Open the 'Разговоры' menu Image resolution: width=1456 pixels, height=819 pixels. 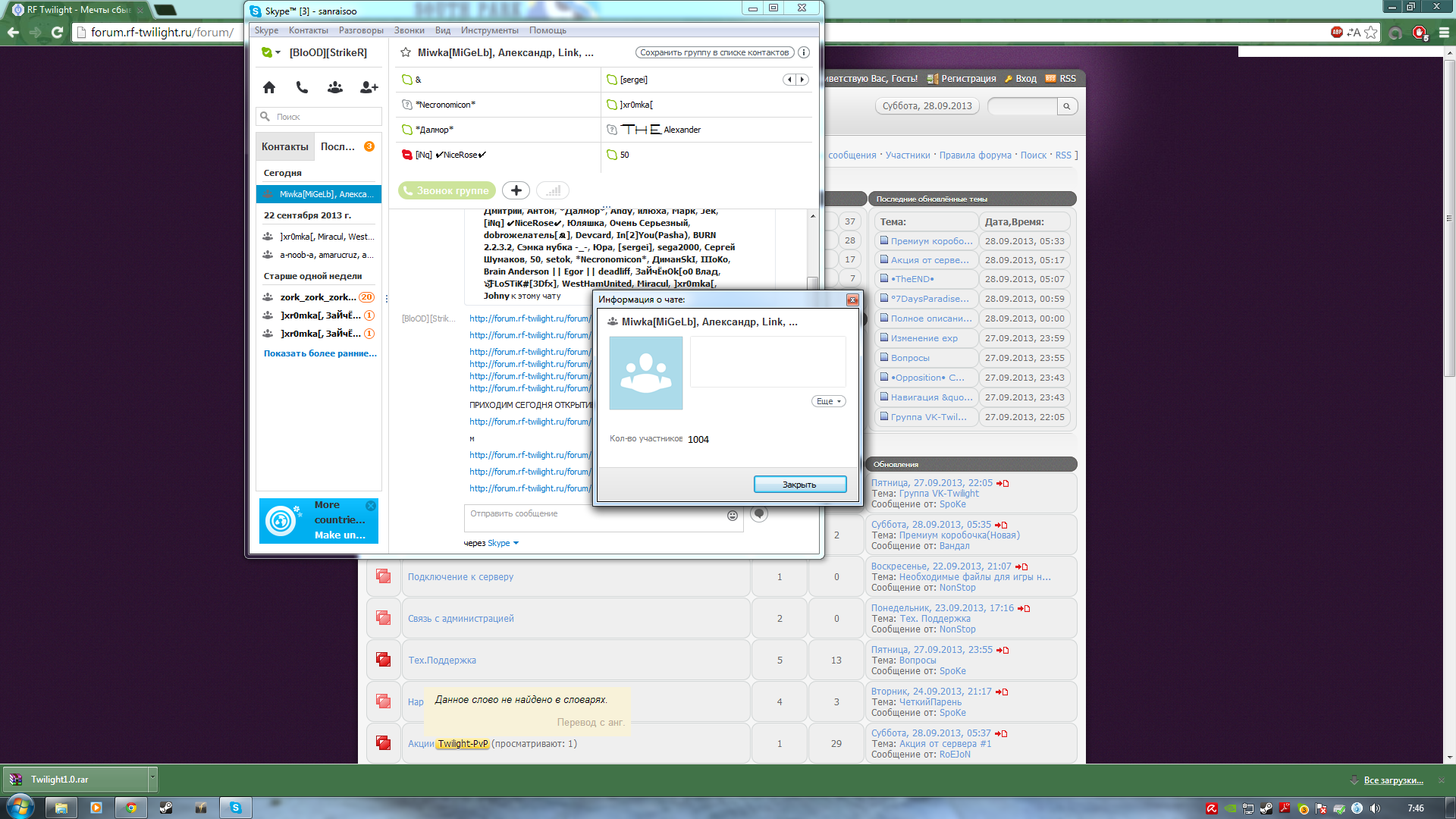pos(361,30)
